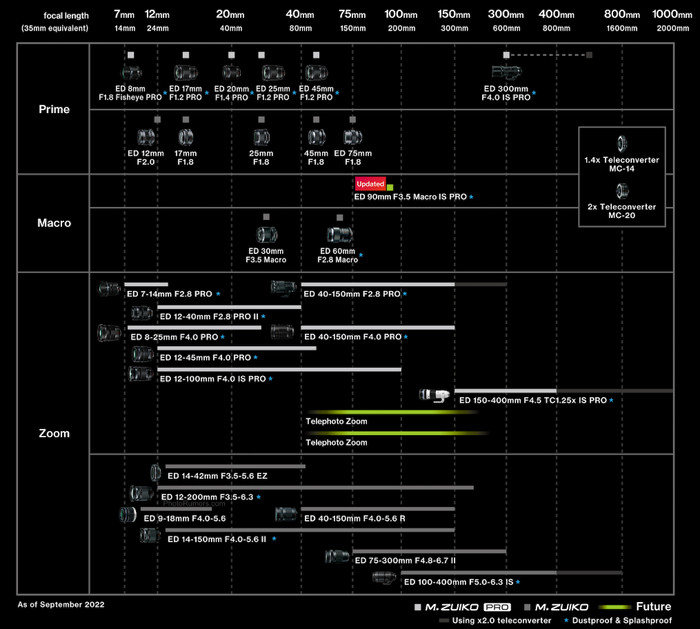700x629 pixels.
Task: Click the ED 60mm F2.8 Macro lens image
Action: 340,234
